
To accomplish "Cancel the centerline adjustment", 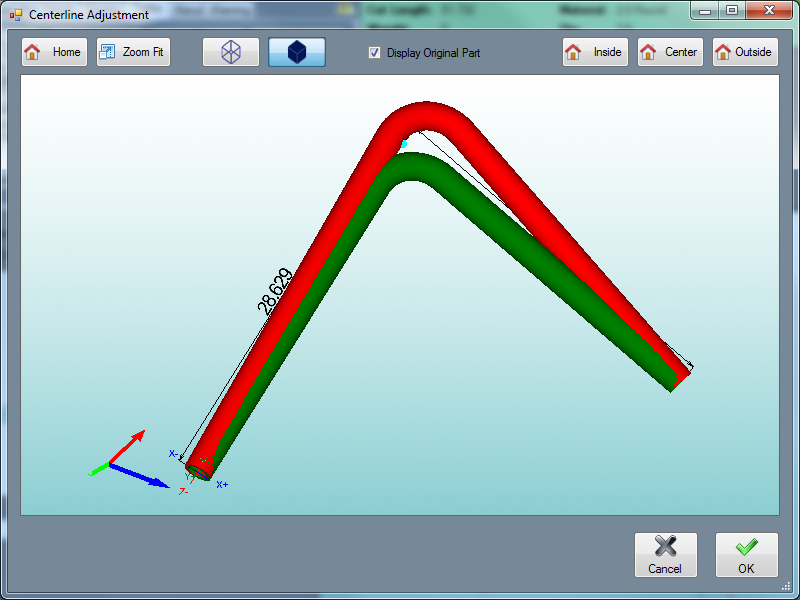I will [665, 555].
